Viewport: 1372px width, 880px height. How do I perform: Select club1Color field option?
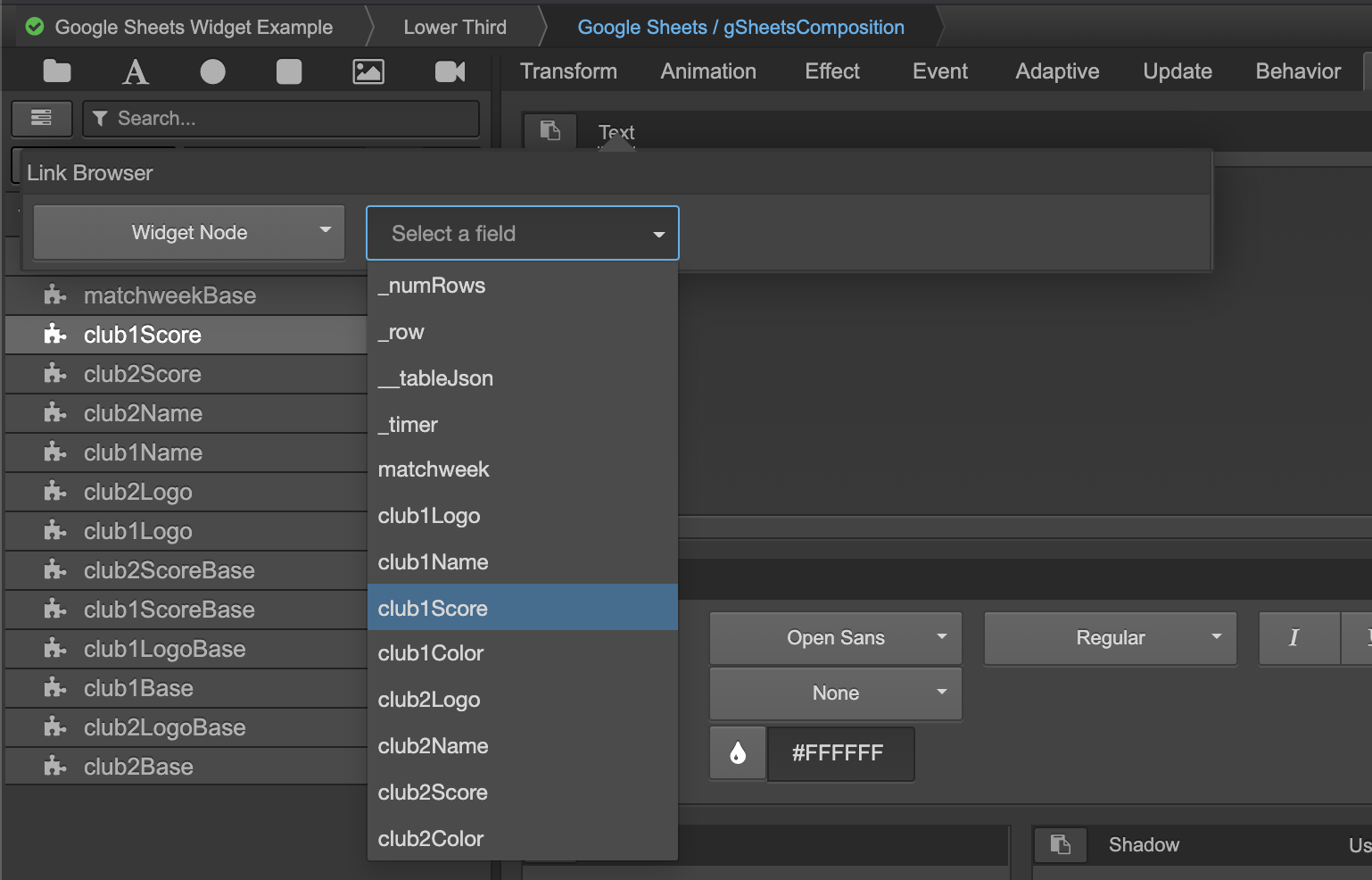pyautogui.click(x=523, y=653)
